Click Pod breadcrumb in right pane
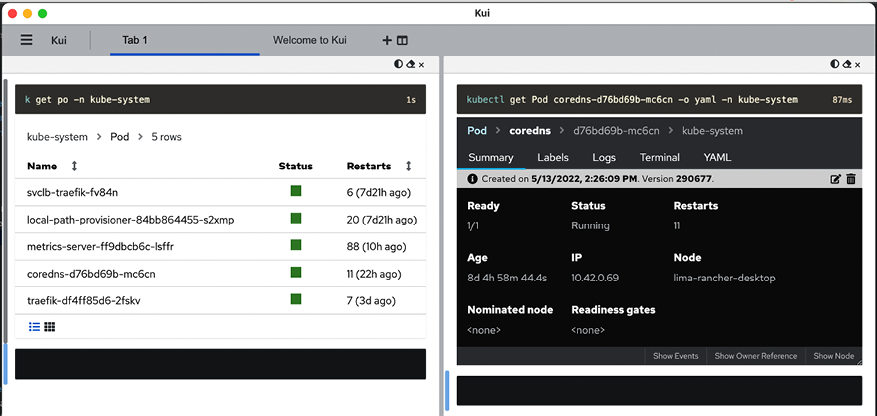Viewport: 877px width, 416px height. tap(477, 131)
